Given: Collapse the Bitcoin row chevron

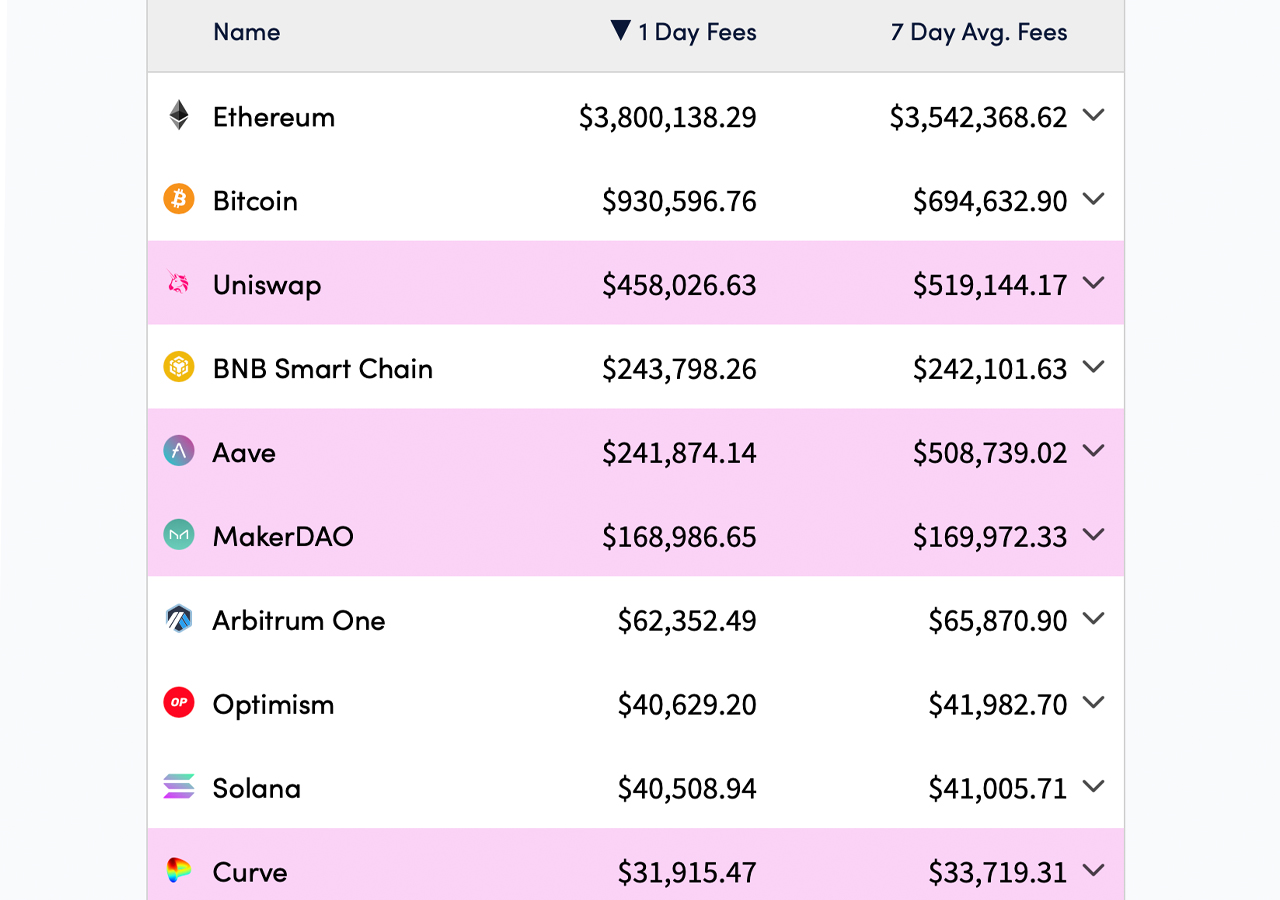Looking at the screenshot, I should pos(1093,199).
